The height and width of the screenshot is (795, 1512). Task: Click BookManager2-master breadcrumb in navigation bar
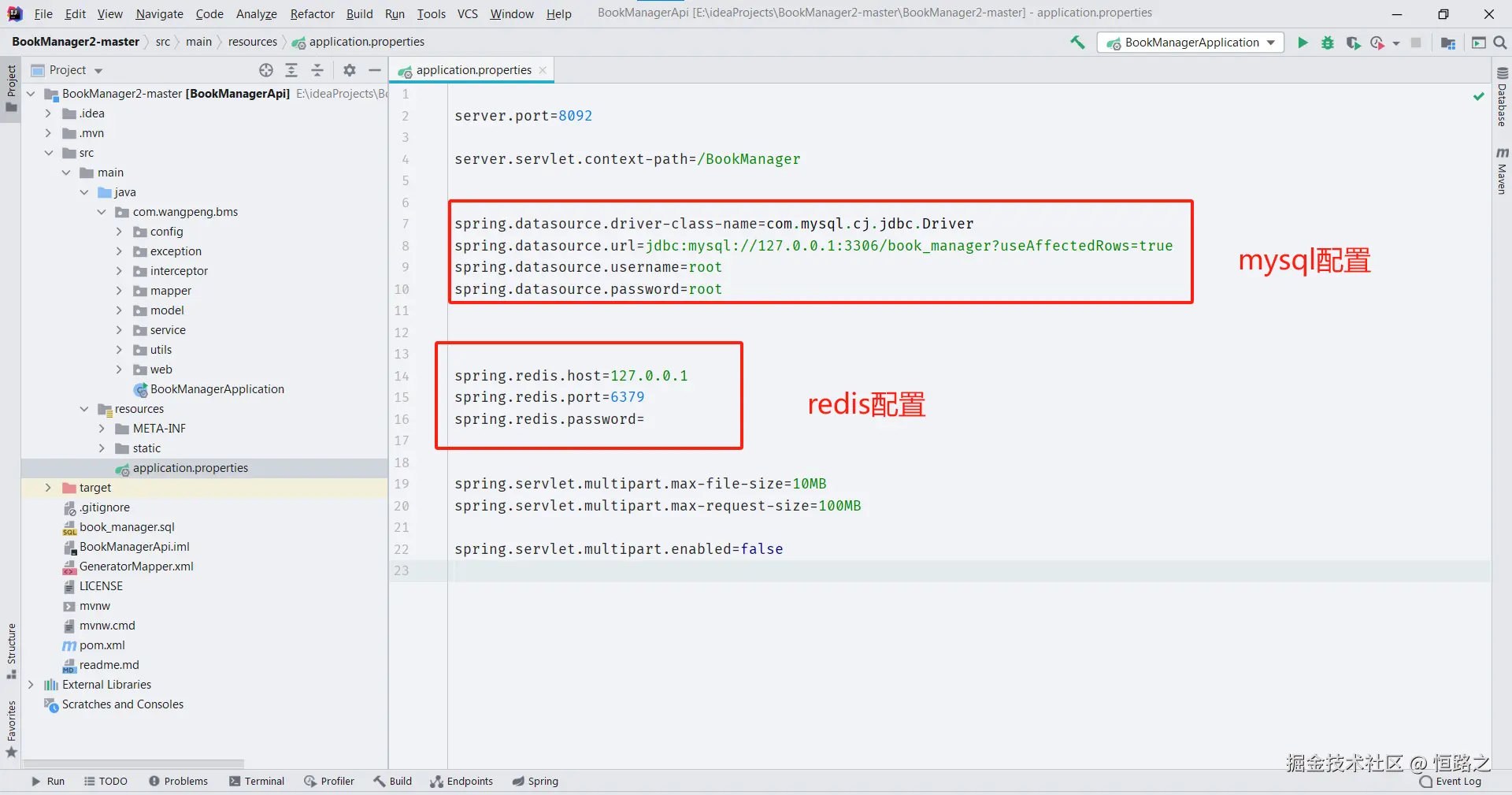coord(76,42)
